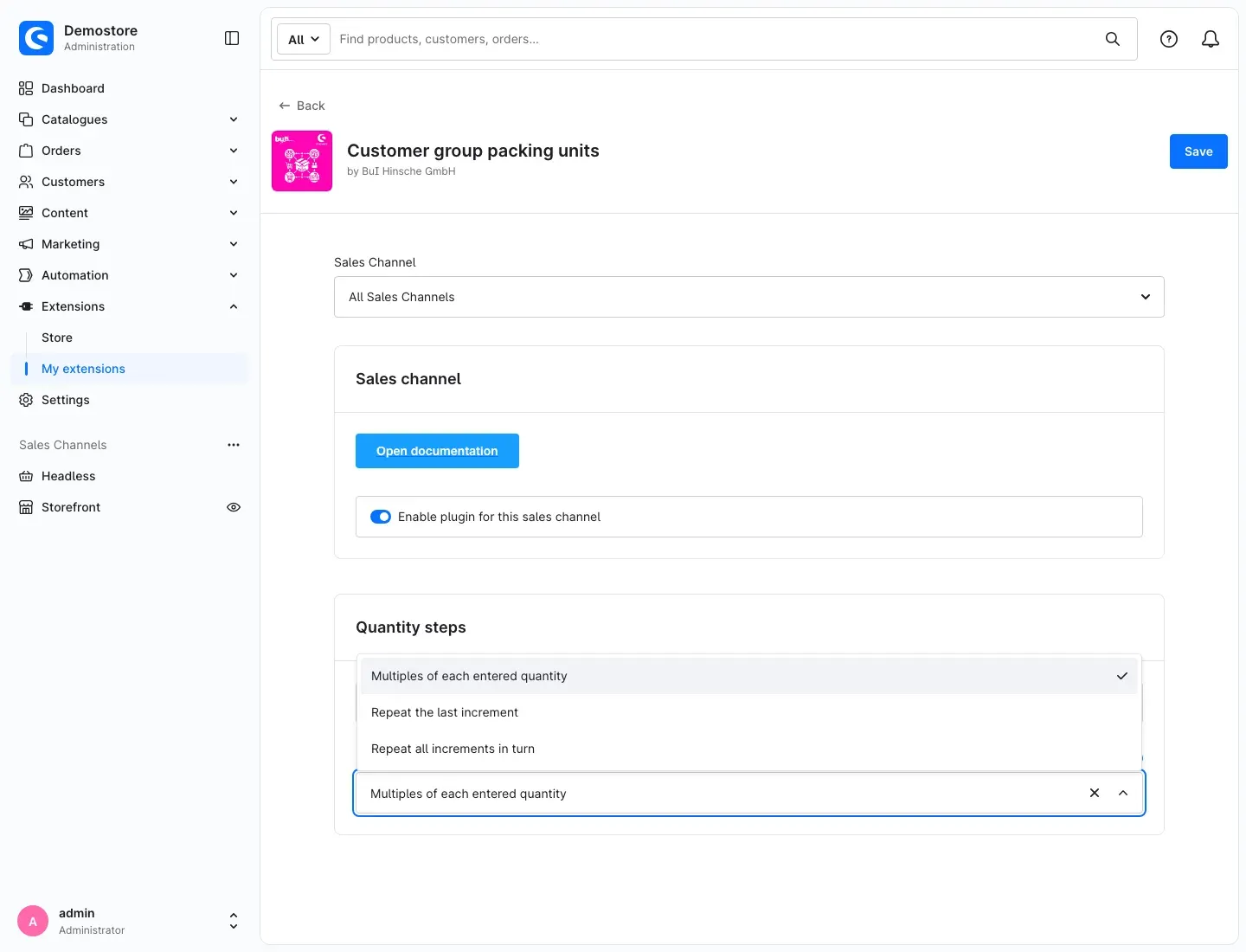The height and width of the screenshot is (952, 1246).
Task: Expand the Marketing menu chevron
Action: click(x=234, y=244)
